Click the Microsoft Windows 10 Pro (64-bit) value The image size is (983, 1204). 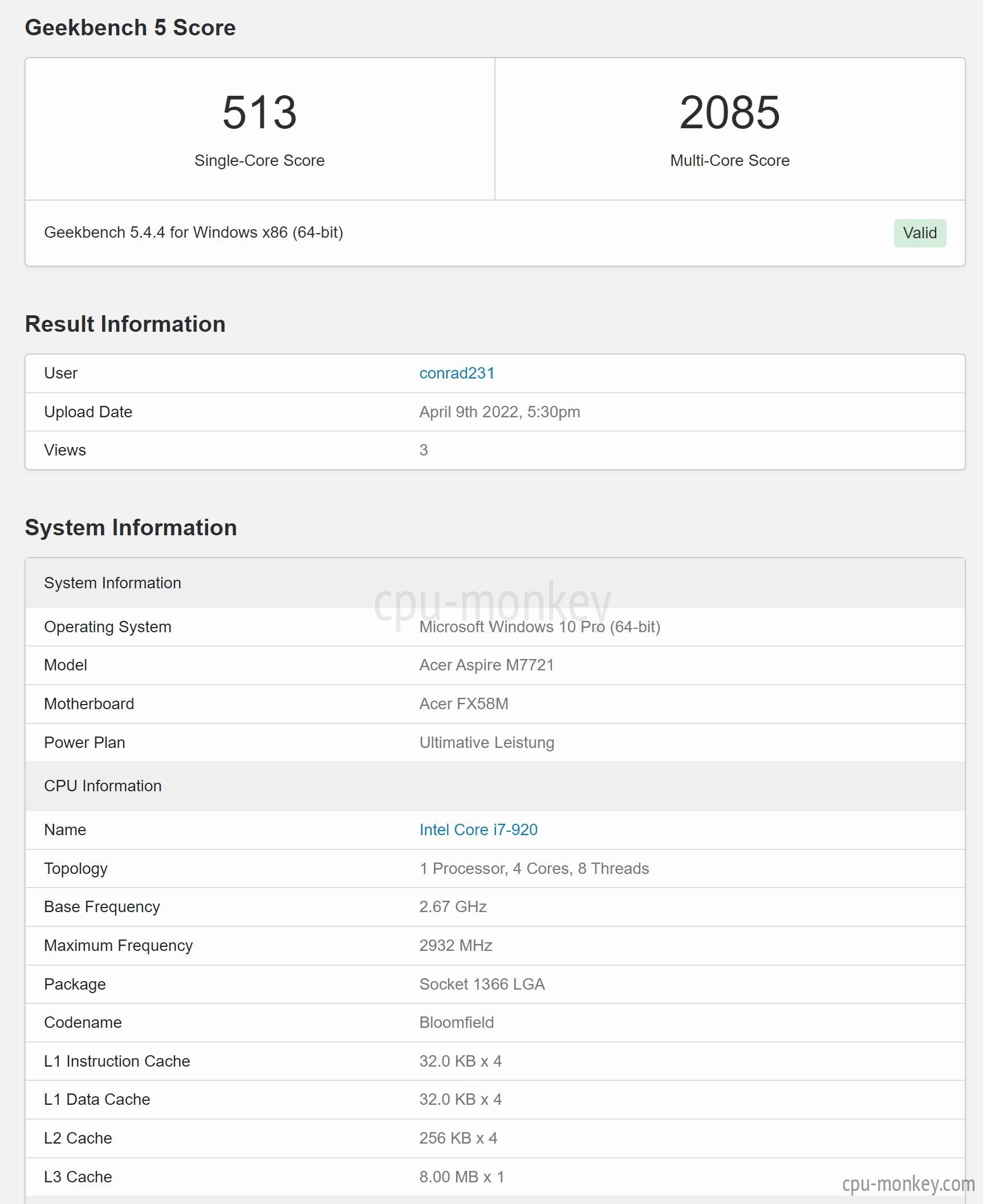[539, 627]
